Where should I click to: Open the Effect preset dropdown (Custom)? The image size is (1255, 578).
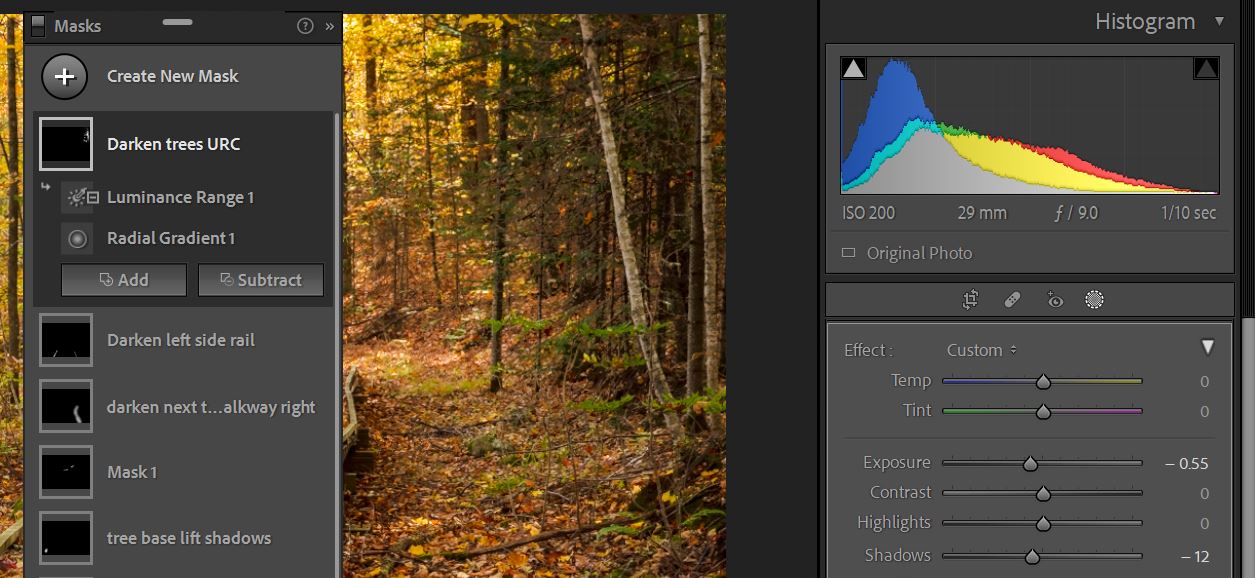(x=981, y=350)
